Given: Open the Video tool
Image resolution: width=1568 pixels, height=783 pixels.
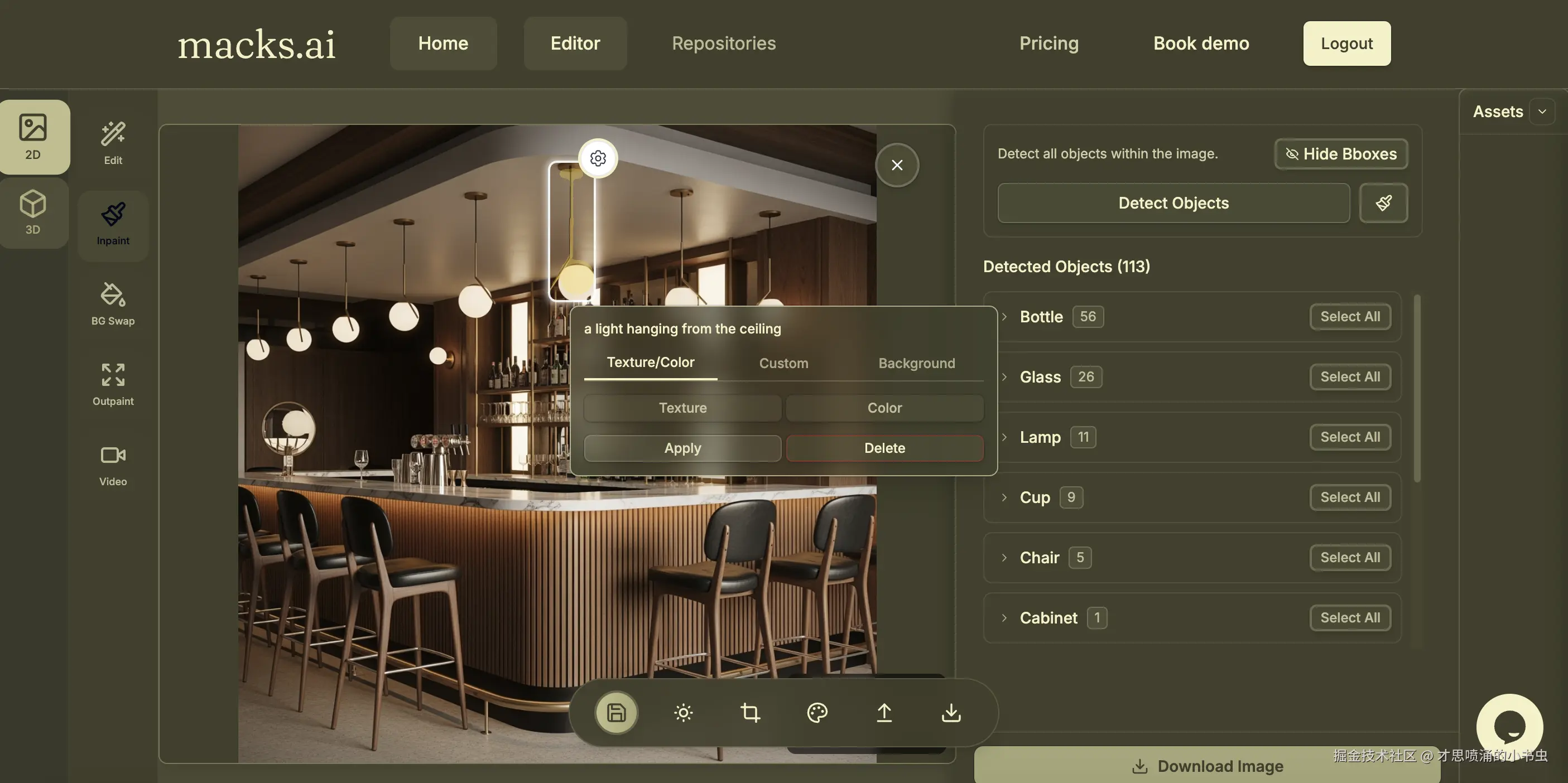Looking at the screenshot, I should click(113, 465).
